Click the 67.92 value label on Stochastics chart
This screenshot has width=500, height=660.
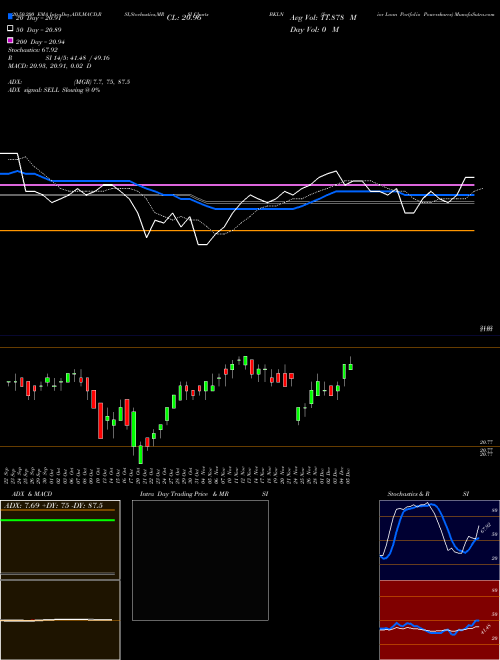[486, 528]
